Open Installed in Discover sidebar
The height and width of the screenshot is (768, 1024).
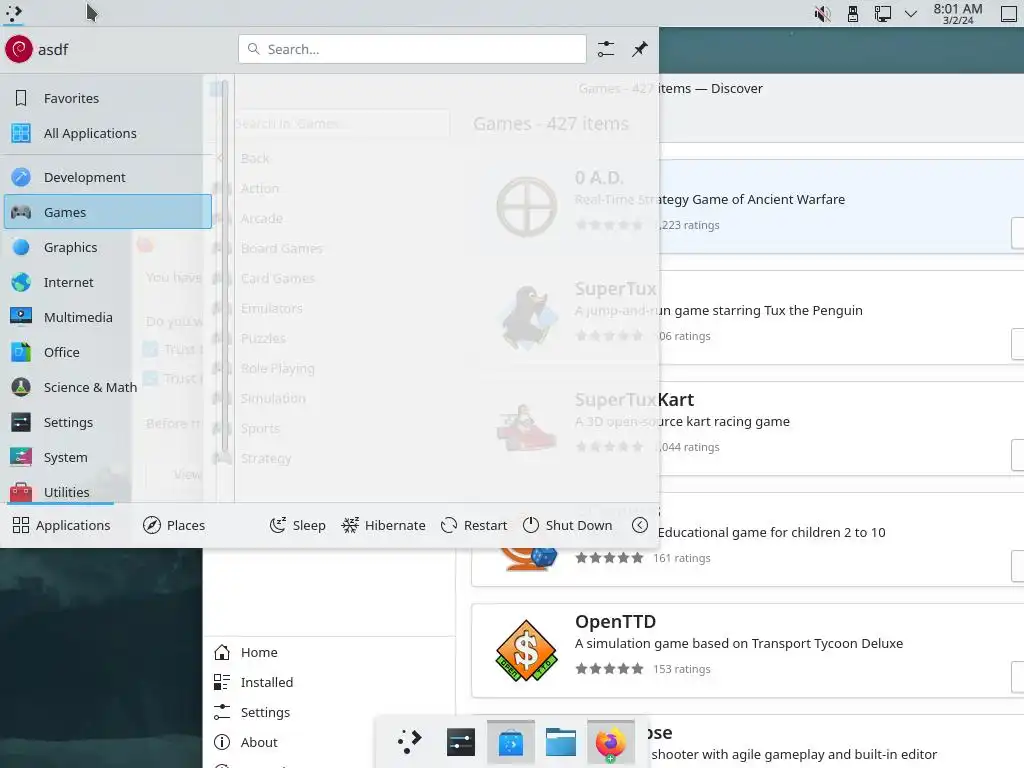point(330,682)
